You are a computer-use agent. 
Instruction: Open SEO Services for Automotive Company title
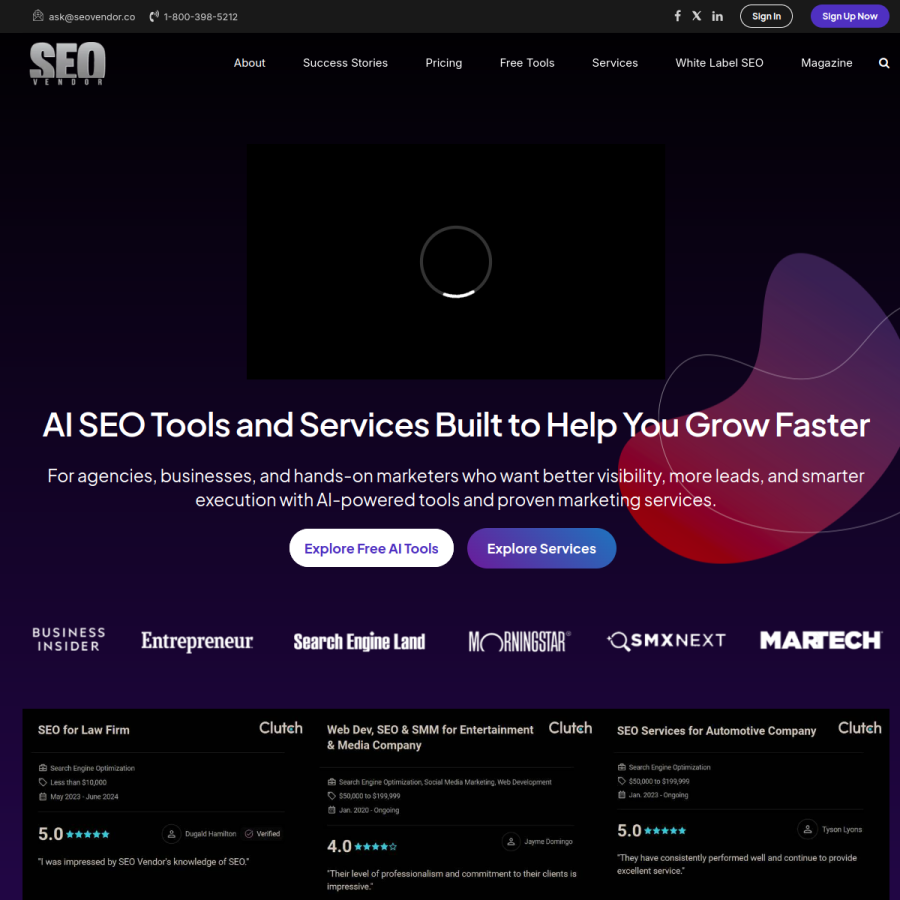pyautogui.click(x=716, y=731)
